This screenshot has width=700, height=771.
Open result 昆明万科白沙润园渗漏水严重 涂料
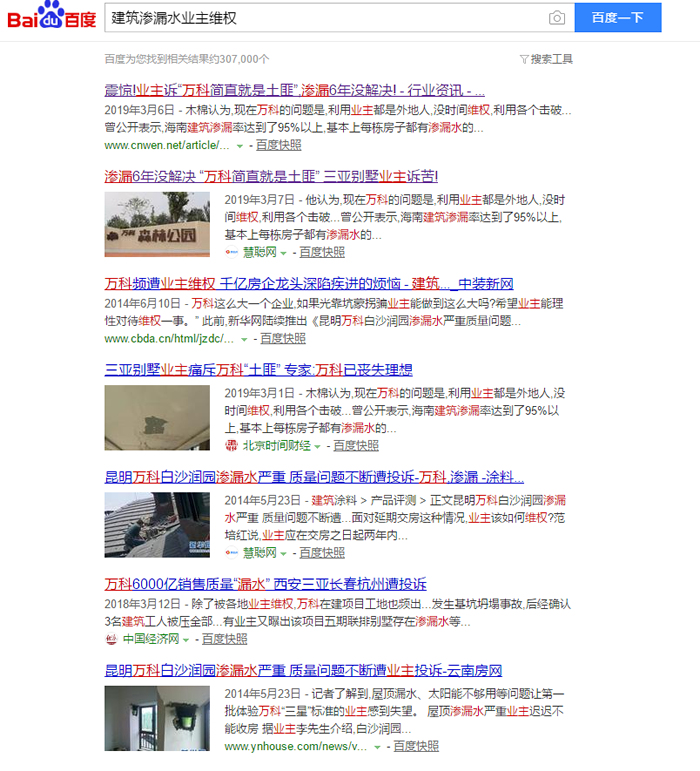[x=314, y=477]
